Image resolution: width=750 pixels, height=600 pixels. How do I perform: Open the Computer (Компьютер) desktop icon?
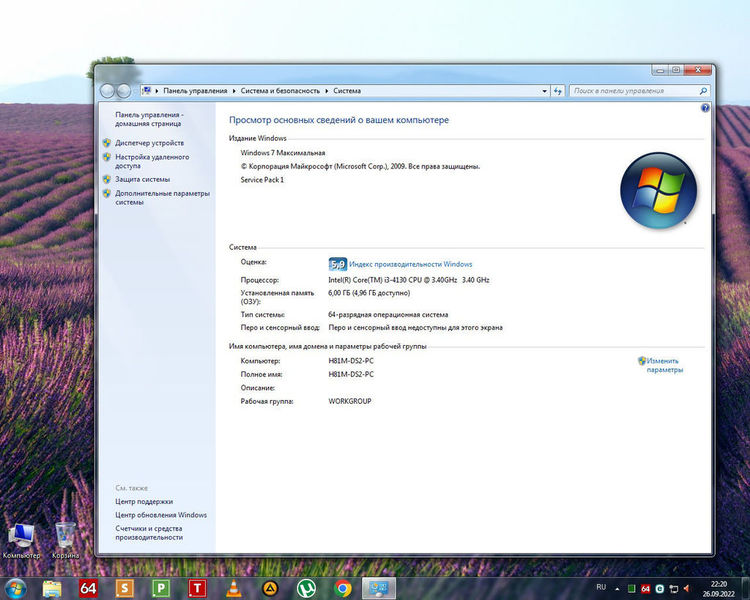pyautogui.click(x=21, y=537)
